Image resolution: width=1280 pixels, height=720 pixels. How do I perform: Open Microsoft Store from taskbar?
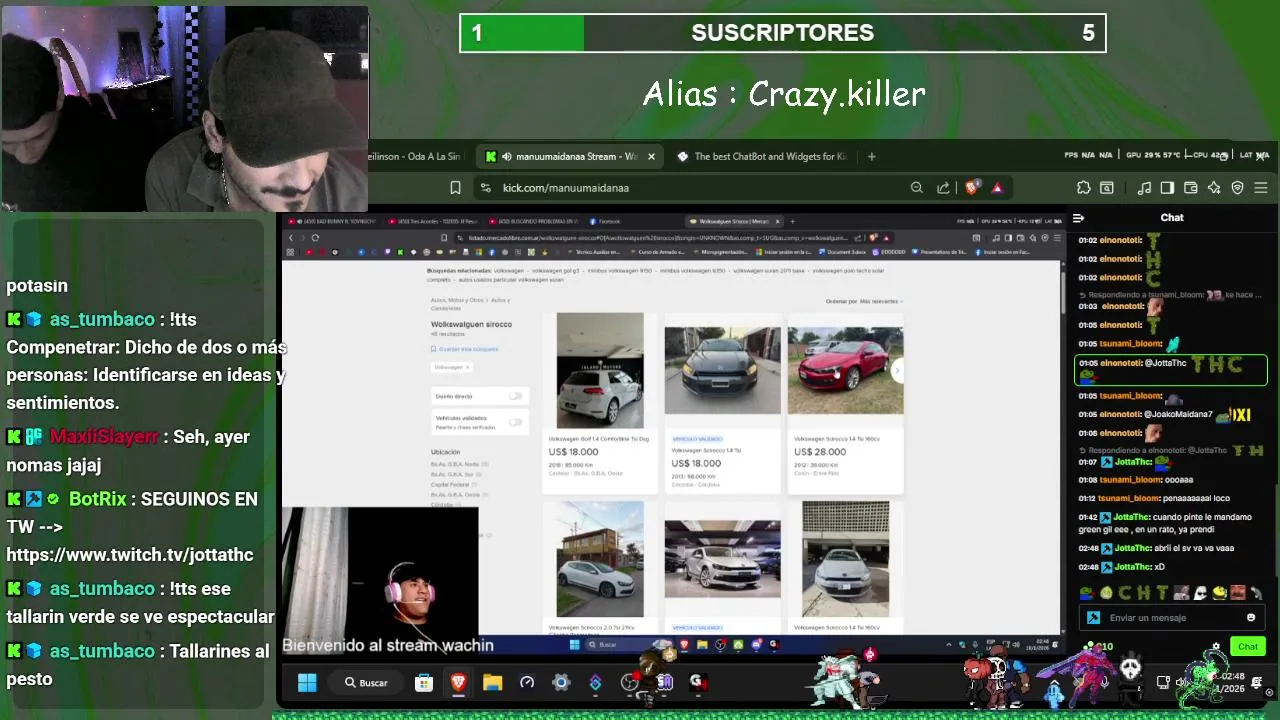pos(424,683)
